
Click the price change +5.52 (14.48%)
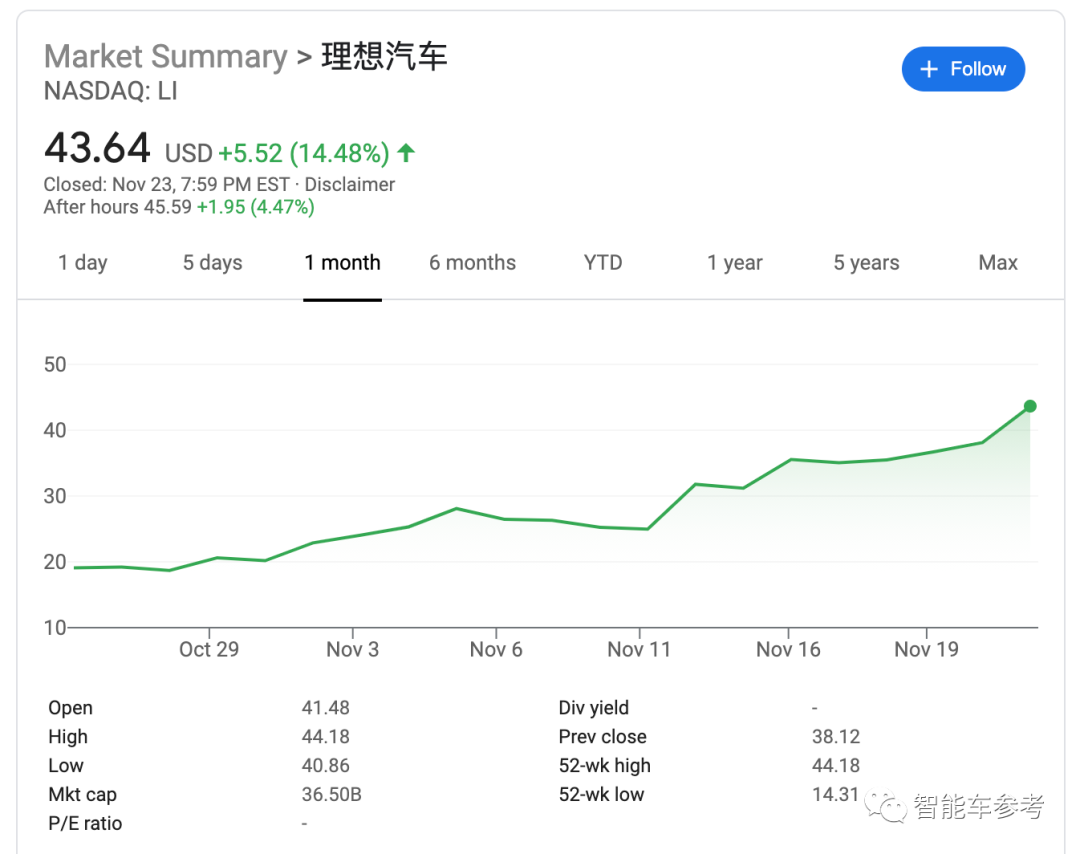pos(304,153)
